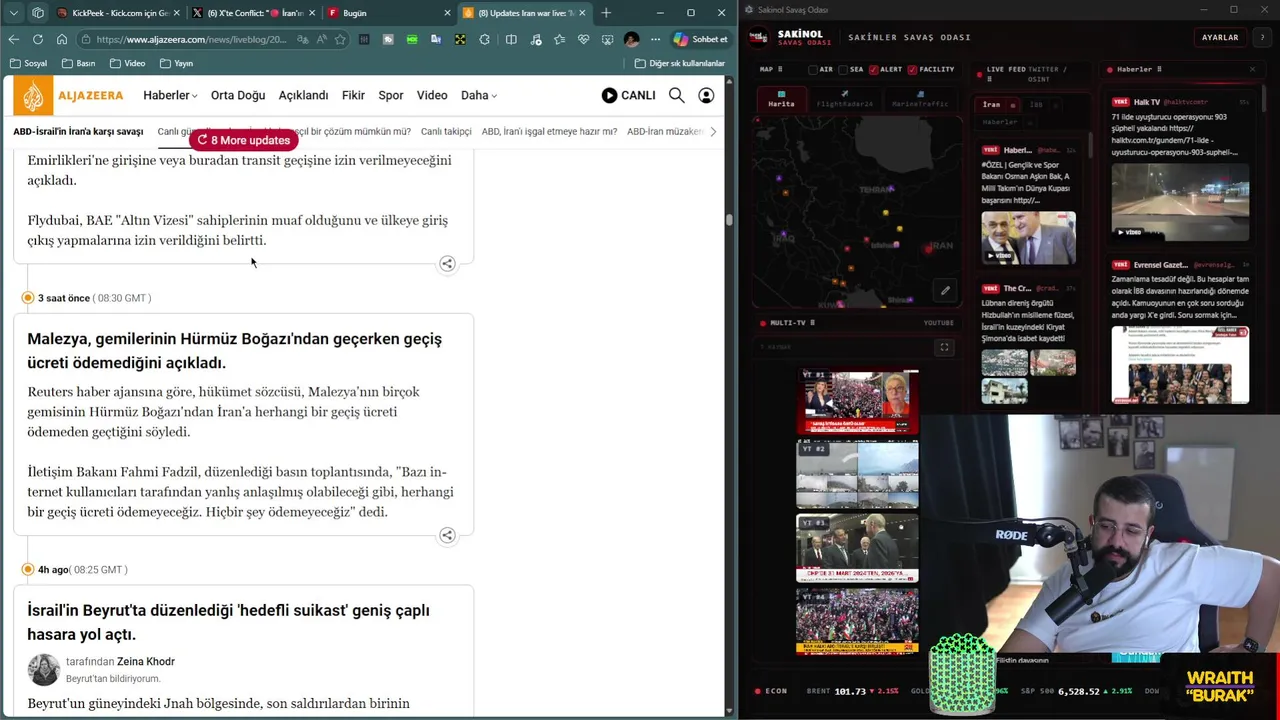Open the Sosyal bookmarks folder
This screenshot has height=720, width=1280.
tap(28, 63)
